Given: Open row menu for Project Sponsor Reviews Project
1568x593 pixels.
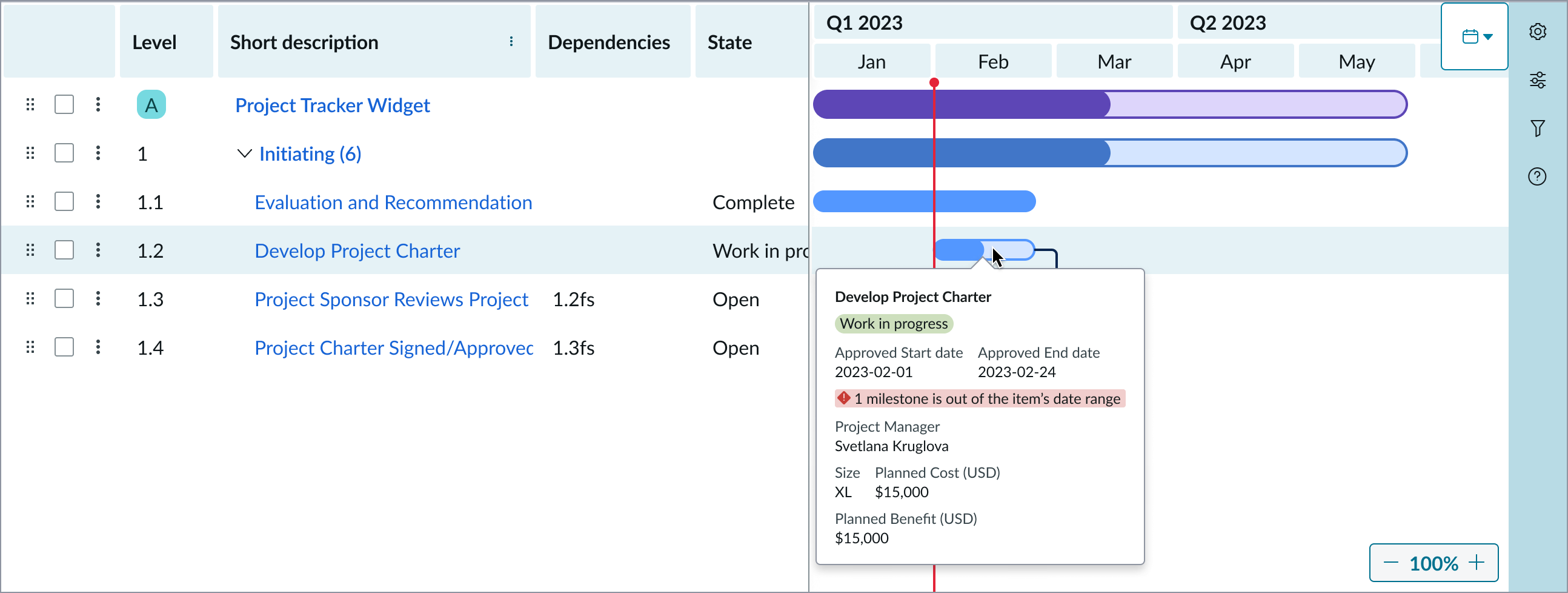Looking at the screenshot, I should 98,299.
